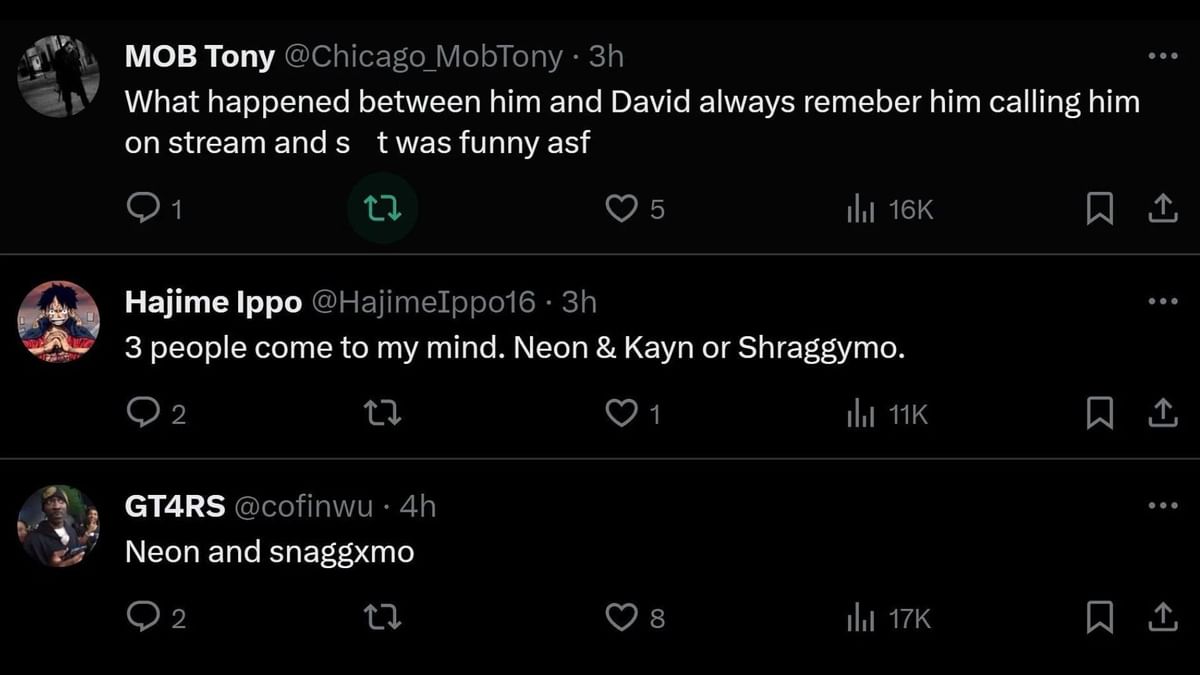
Task: Open Hajime Ippo's profile name link
Action: (x=212, y=302)
